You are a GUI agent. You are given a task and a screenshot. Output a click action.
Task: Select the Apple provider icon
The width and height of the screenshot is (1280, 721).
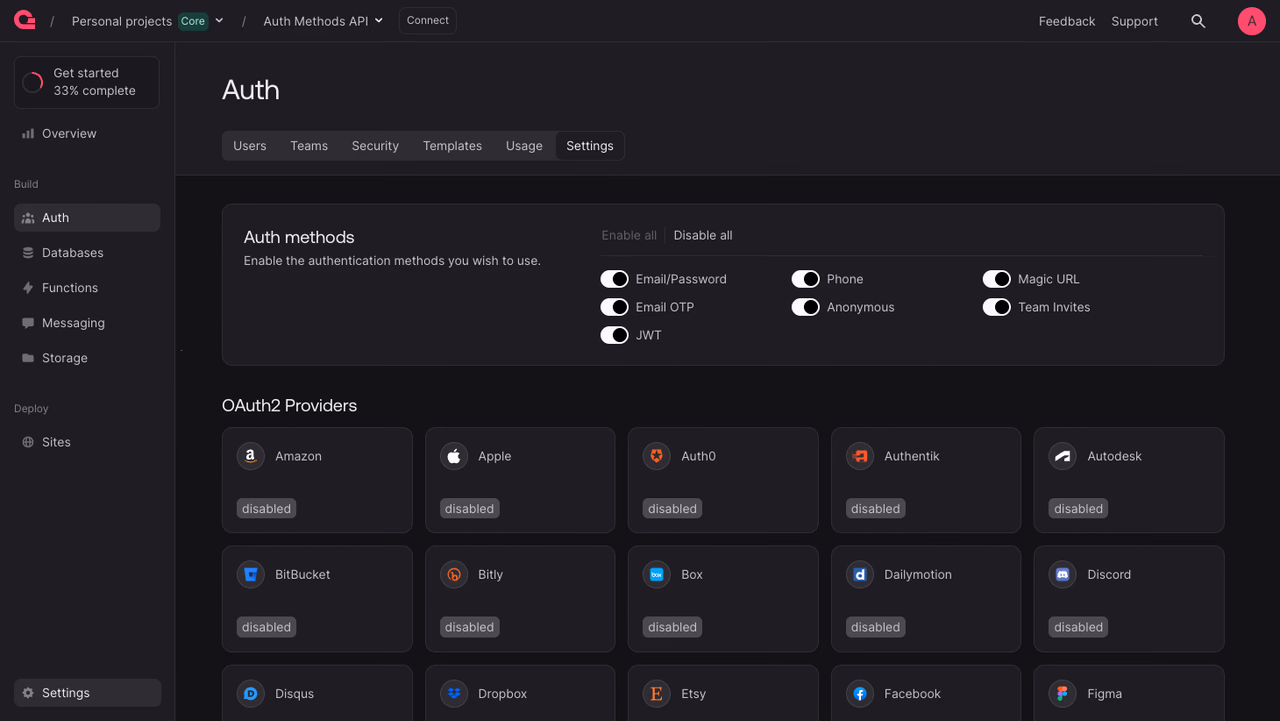(453, 456)
